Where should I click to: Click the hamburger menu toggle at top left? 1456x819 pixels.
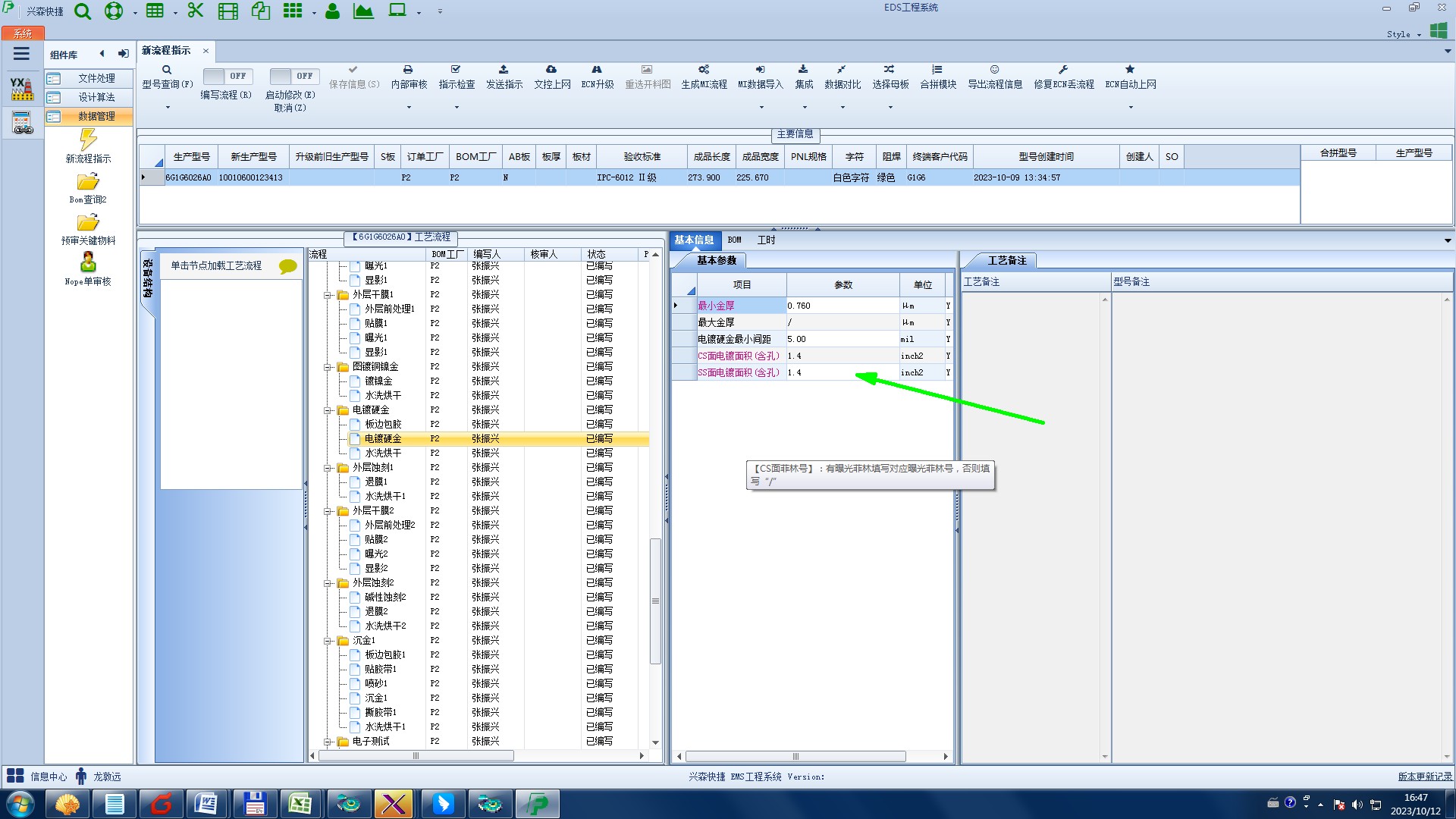point(21,54)
